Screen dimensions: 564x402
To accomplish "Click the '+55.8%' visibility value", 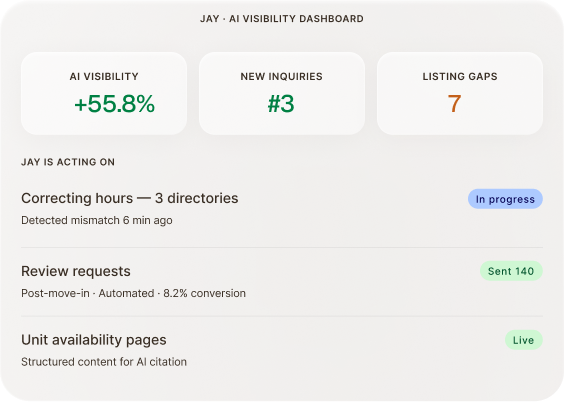I will click(114, 104).
